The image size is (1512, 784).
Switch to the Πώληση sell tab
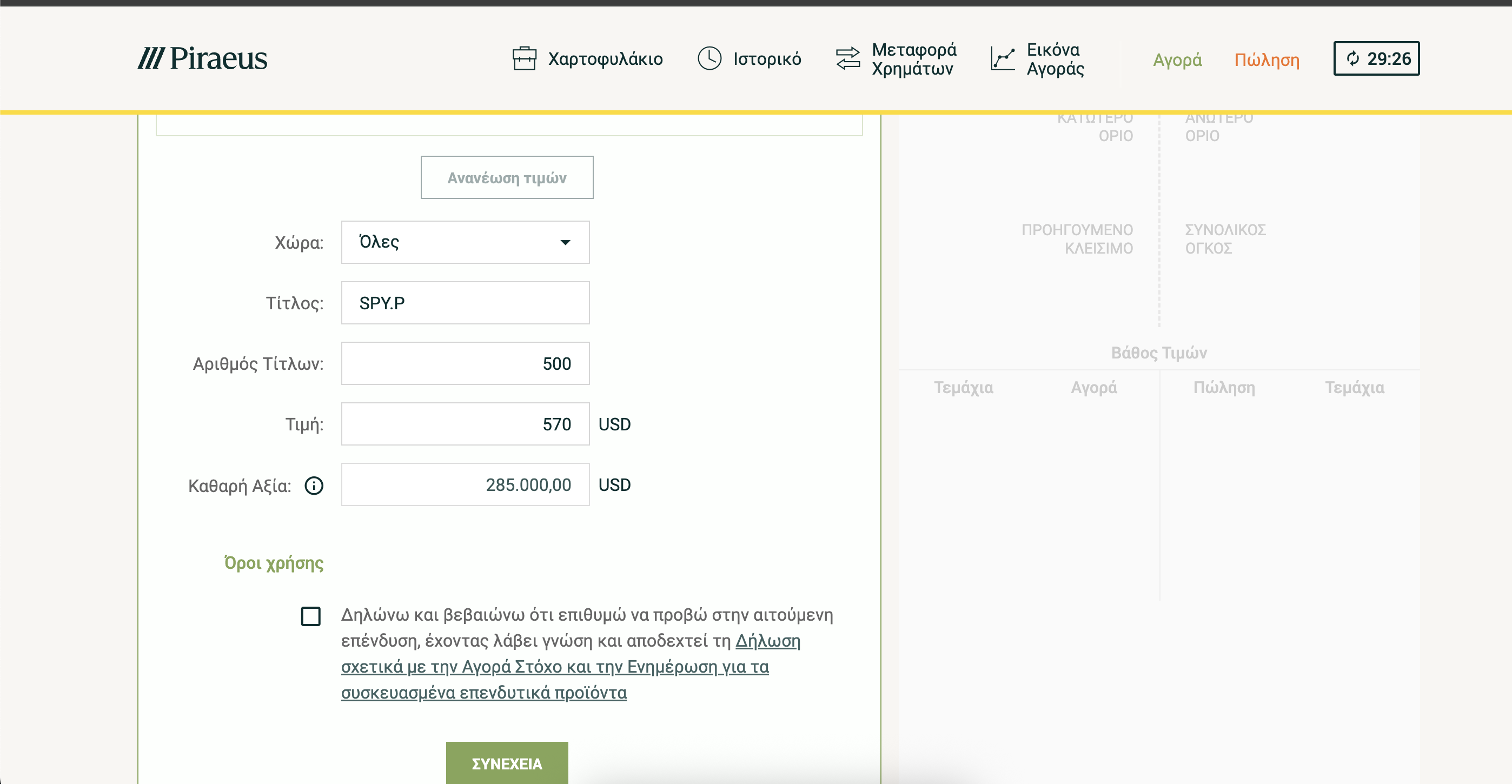tap(1266, 60)
